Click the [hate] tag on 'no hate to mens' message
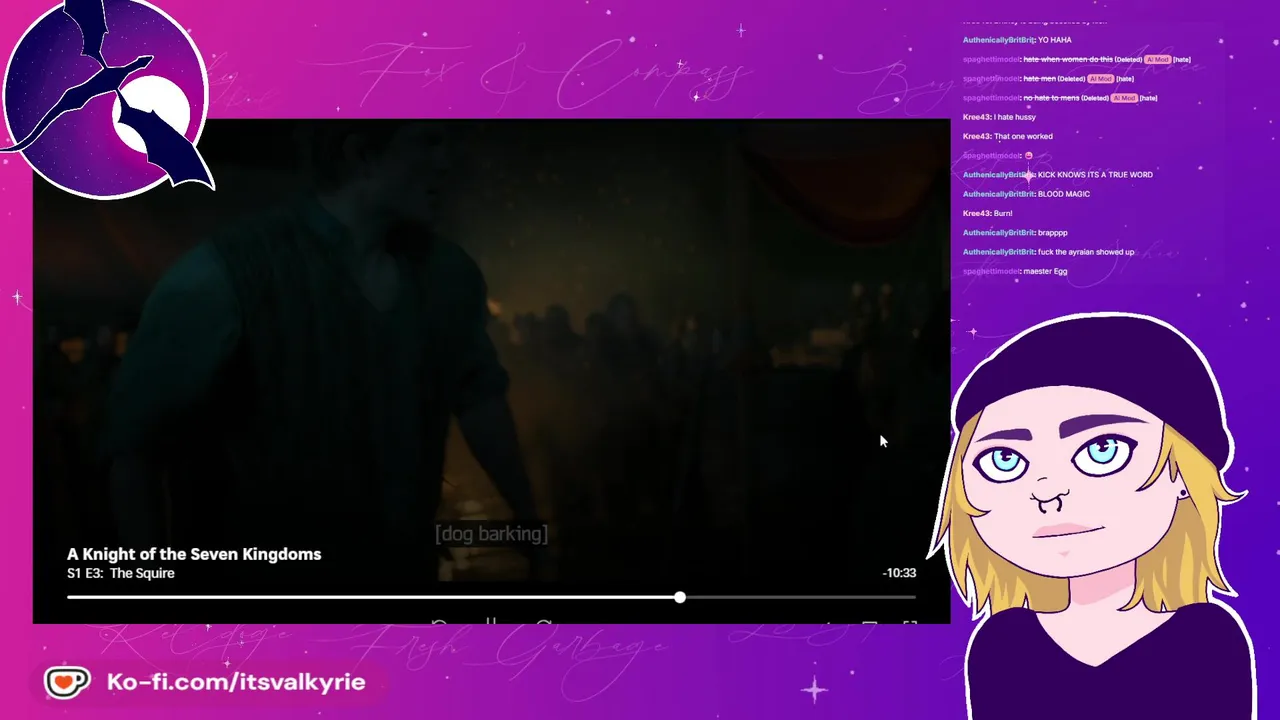 (1148, 98)
